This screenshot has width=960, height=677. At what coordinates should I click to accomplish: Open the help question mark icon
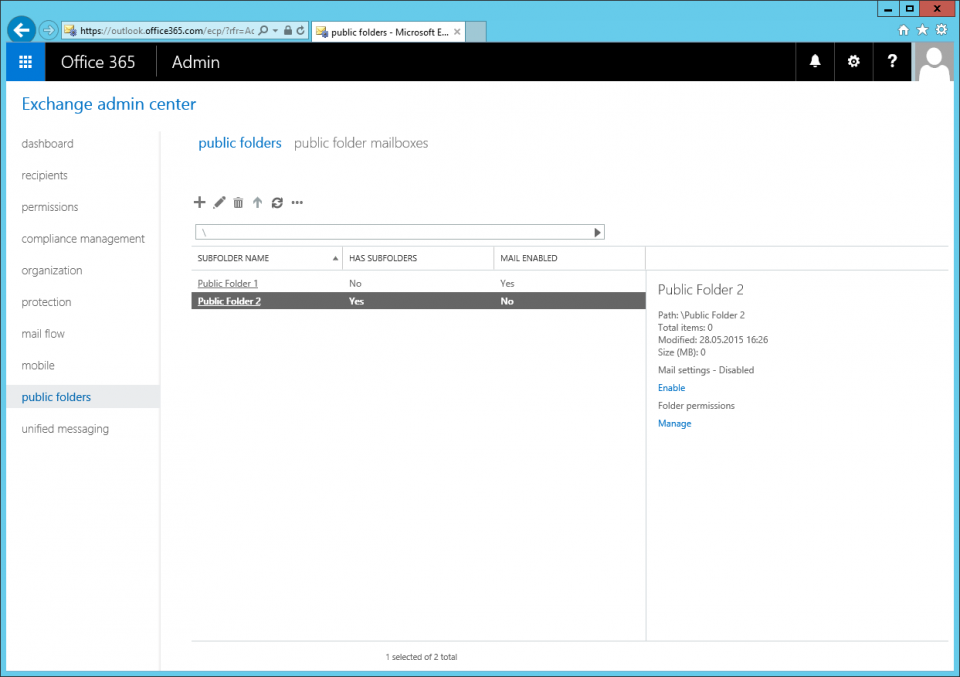(x=892, y=61)
